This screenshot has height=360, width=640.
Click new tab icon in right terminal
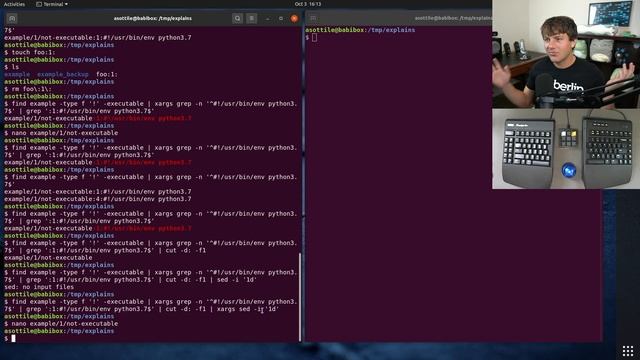click(313, 18)
